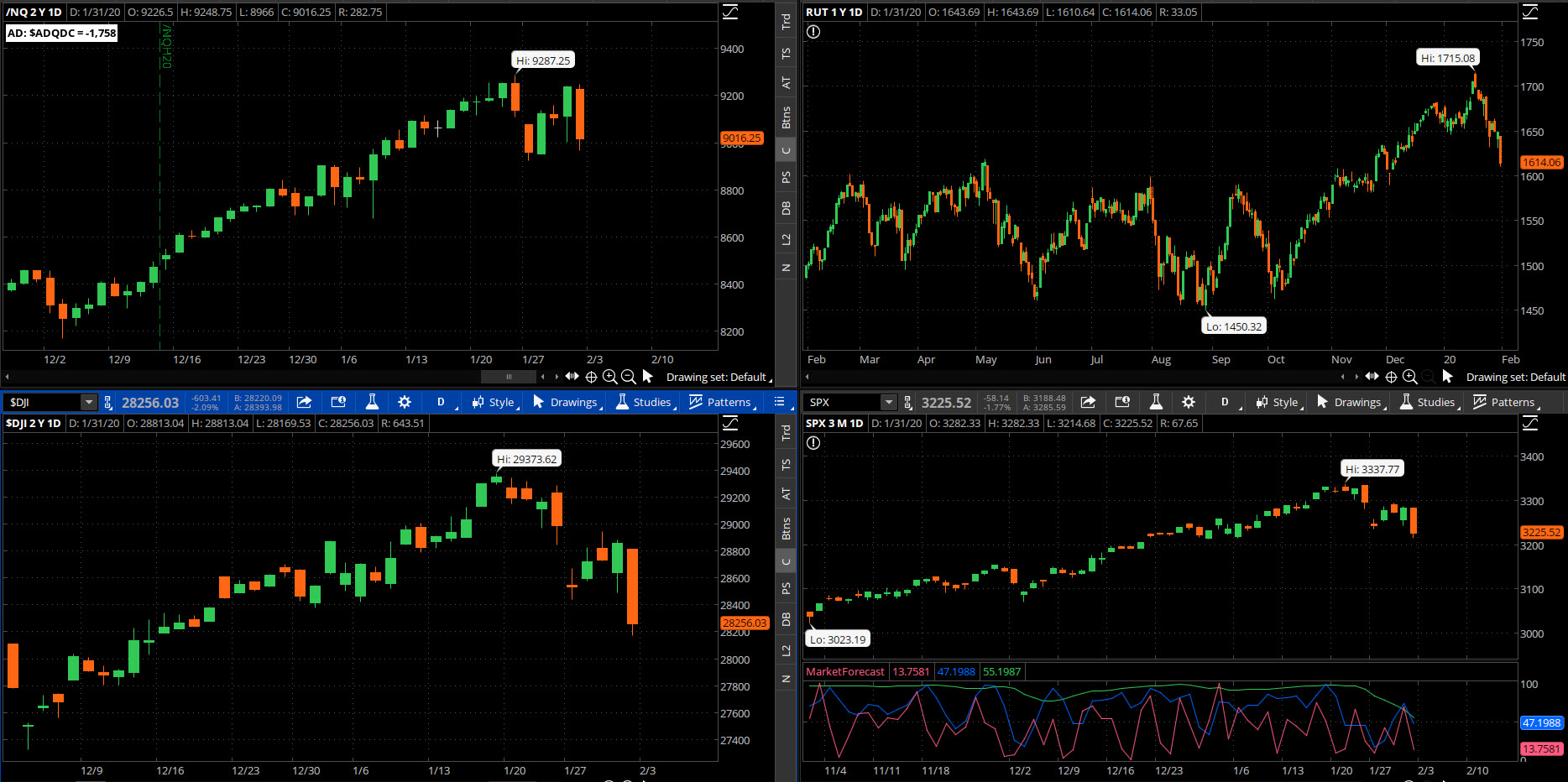The image size is (1568, 782).
Task: Open the SPX chart edit studies flask icon
Action: [x=1156, y=402]
